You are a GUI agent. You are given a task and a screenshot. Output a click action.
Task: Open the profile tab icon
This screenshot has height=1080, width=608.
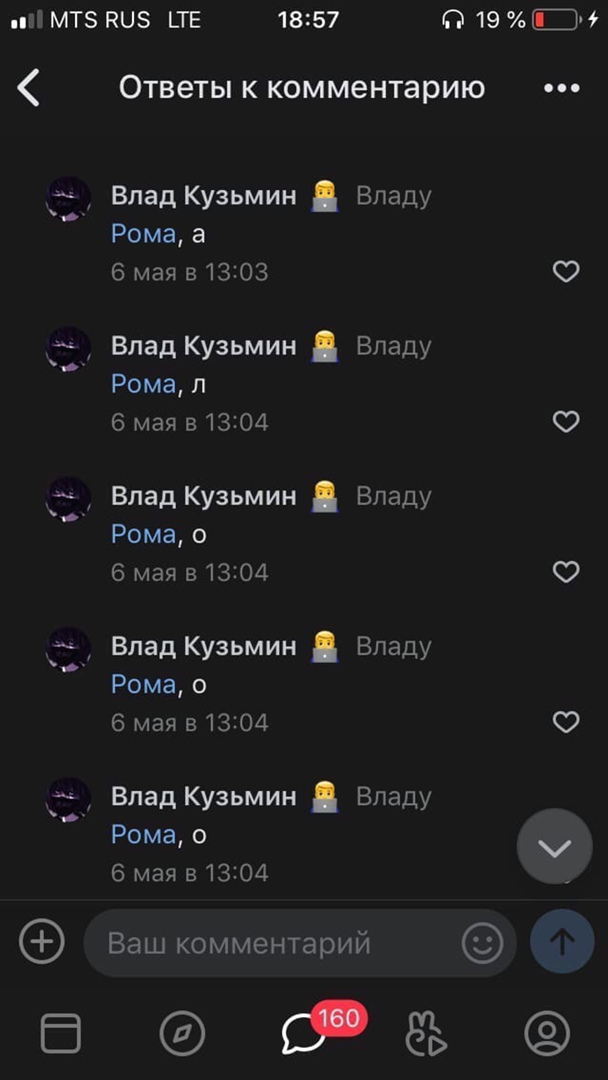(x=547, y=1033)
